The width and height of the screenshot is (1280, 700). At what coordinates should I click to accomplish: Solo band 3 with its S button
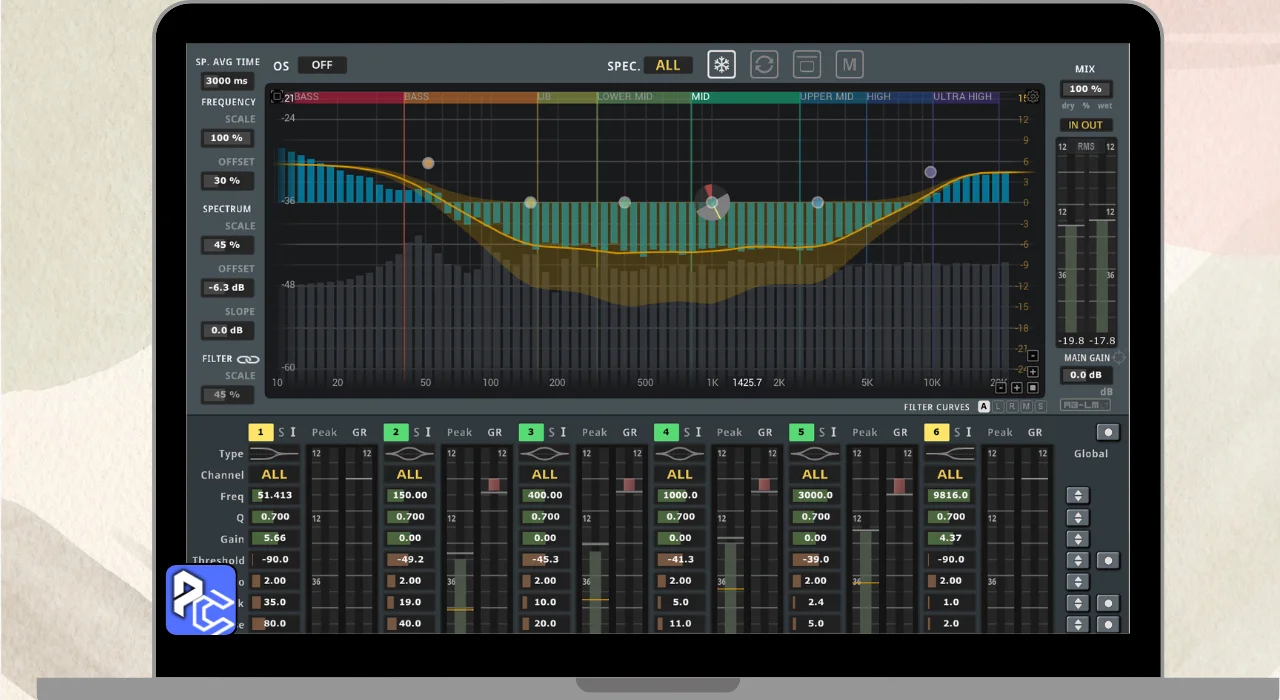click(551, 432)
